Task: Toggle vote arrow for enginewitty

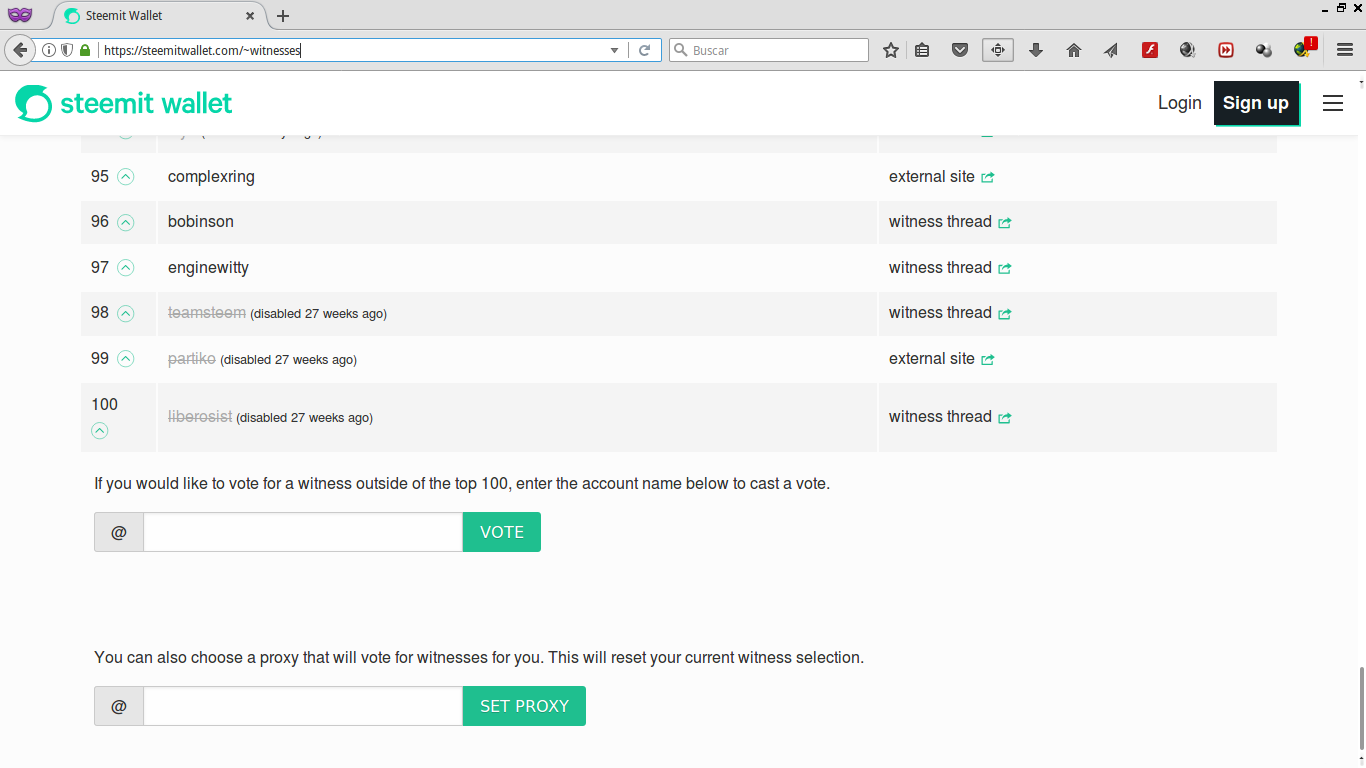Action: coord(125,268)
